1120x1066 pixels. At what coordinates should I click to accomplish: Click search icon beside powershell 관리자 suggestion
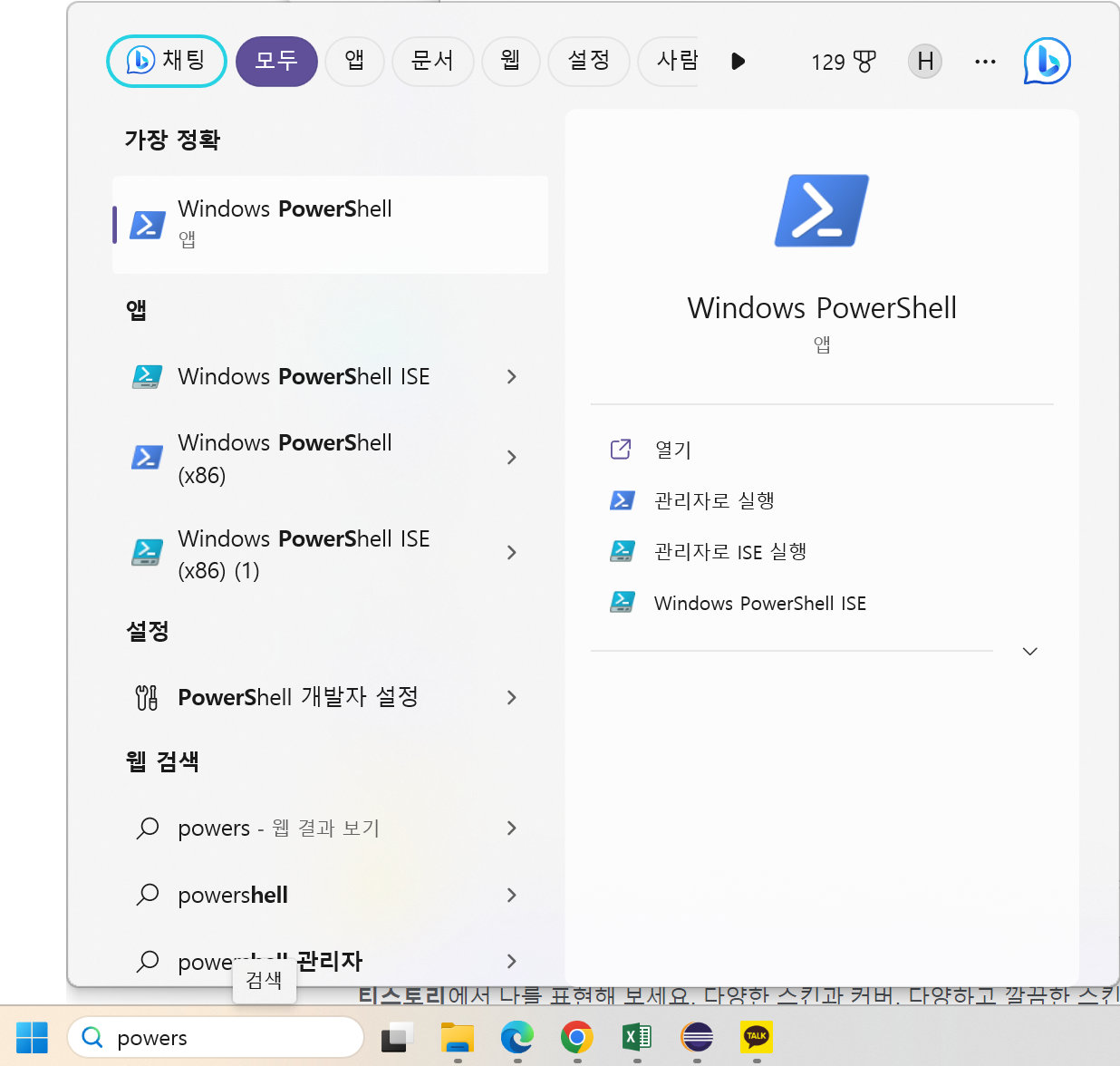click(147, 961)
